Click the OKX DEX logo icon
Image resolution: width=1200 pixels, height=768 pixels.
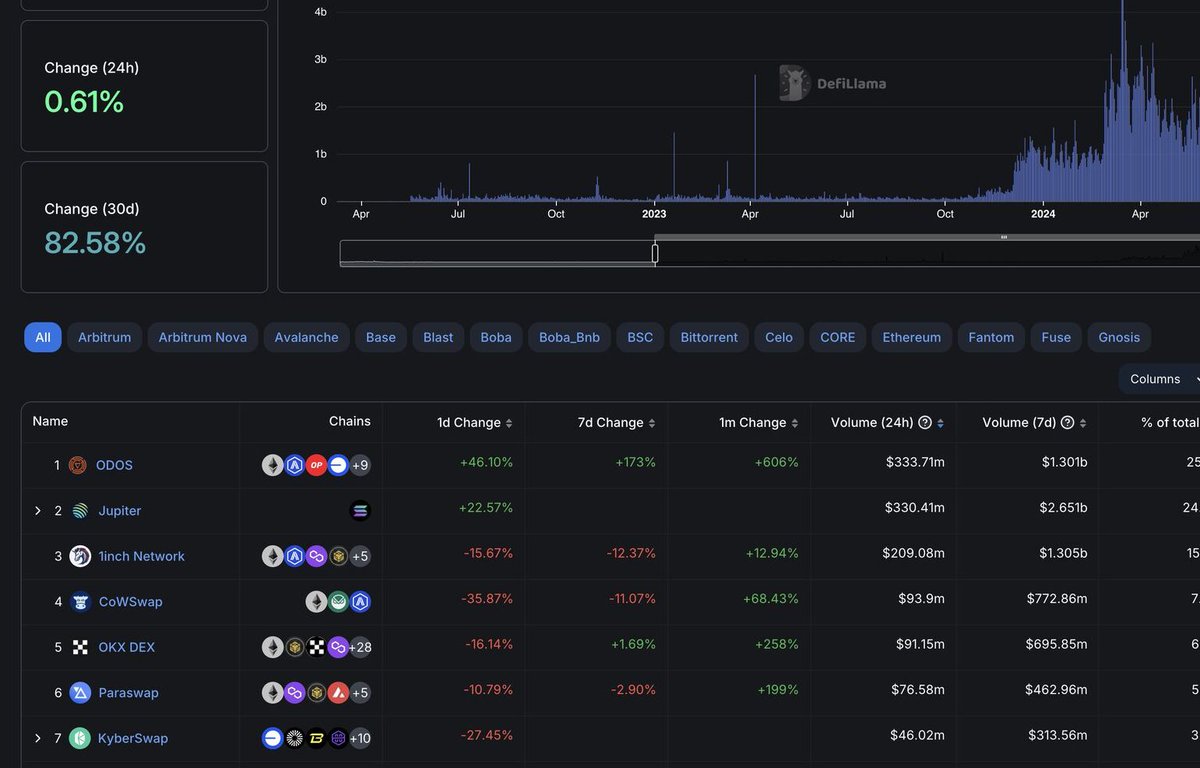click(81, 647)
